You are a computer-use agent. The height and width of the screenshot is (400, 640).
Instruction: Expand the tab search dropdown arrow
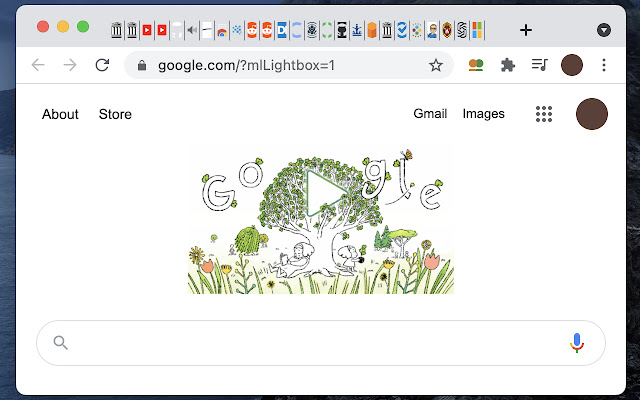pos(604,30)
